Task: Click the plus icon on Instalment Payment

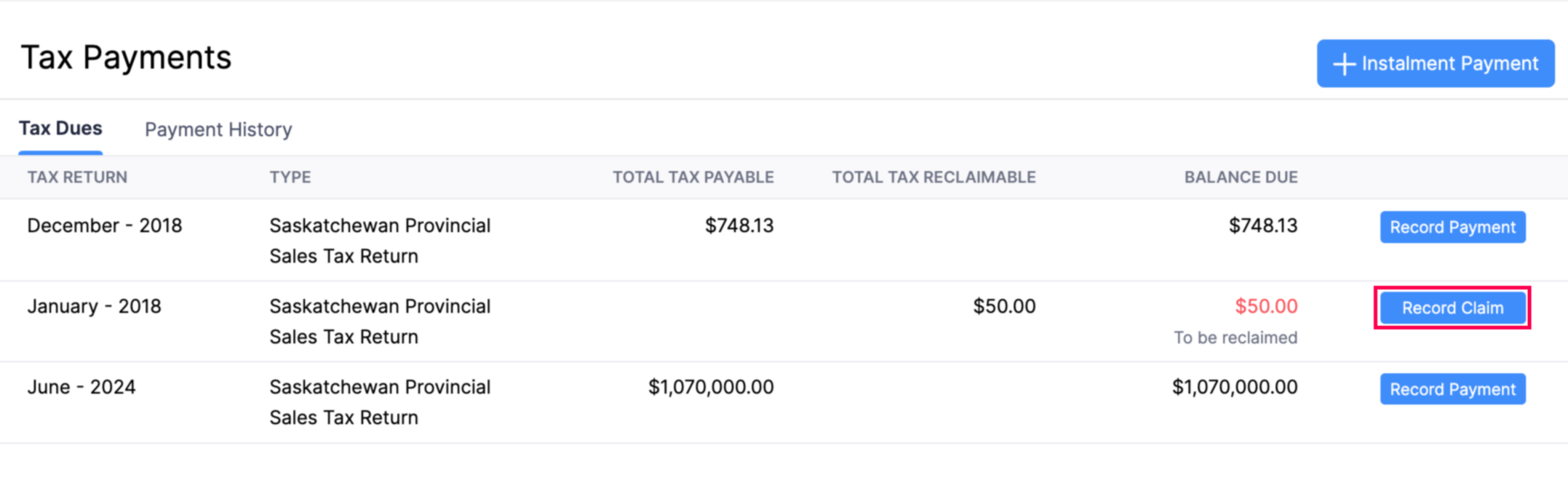Action: pos(1344,64)
